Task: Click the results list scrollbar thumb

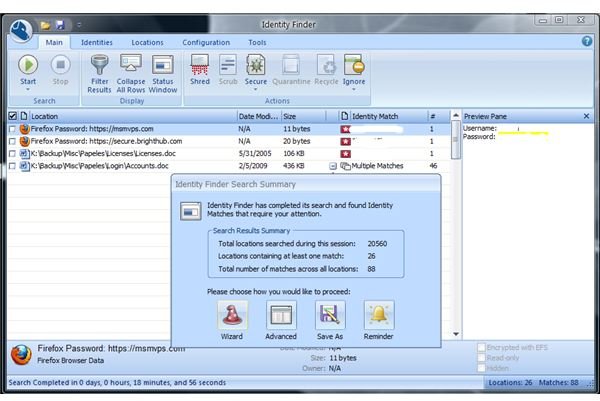Action: tap(456, 140)
